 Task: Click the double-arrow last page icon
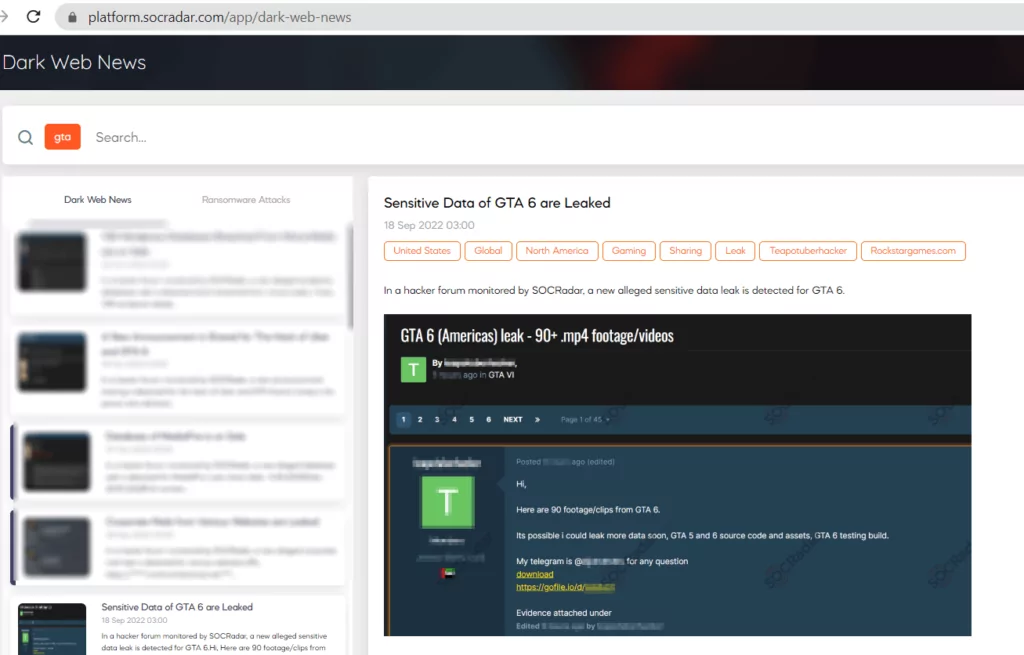click(537, 419)
